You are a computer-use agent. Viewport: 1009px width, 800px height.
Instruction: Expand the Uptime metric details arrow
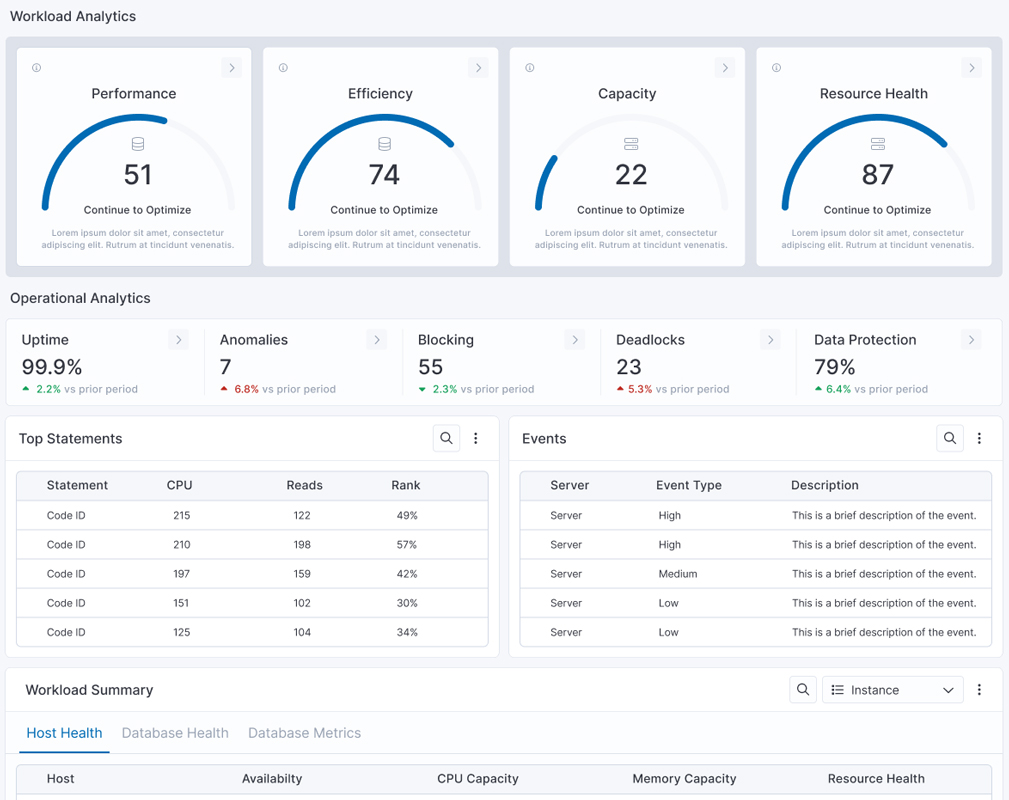[x=179, y=340]
